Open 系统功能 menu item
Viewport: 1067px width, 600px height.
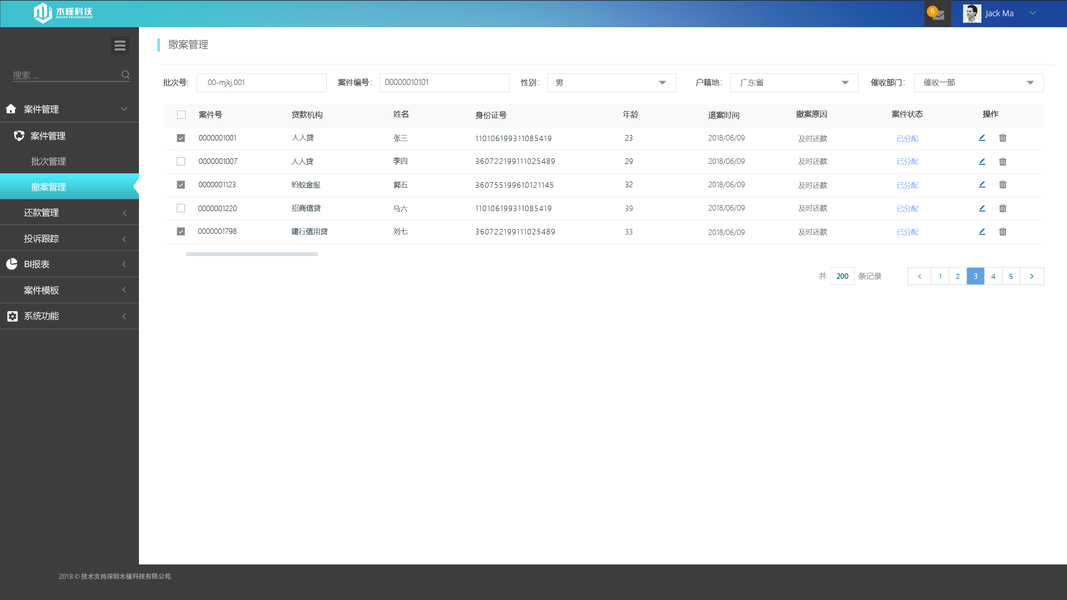click(69, 316)
